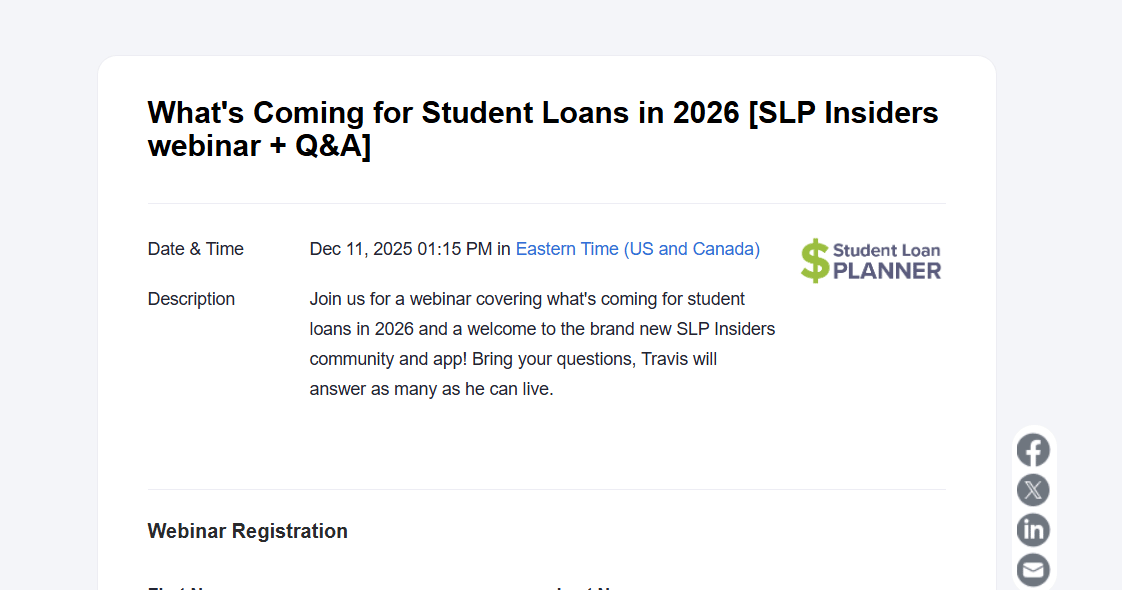Click the Description label
The height and width of the screenshot is (590, 1122).
click(x=191, y=298)
